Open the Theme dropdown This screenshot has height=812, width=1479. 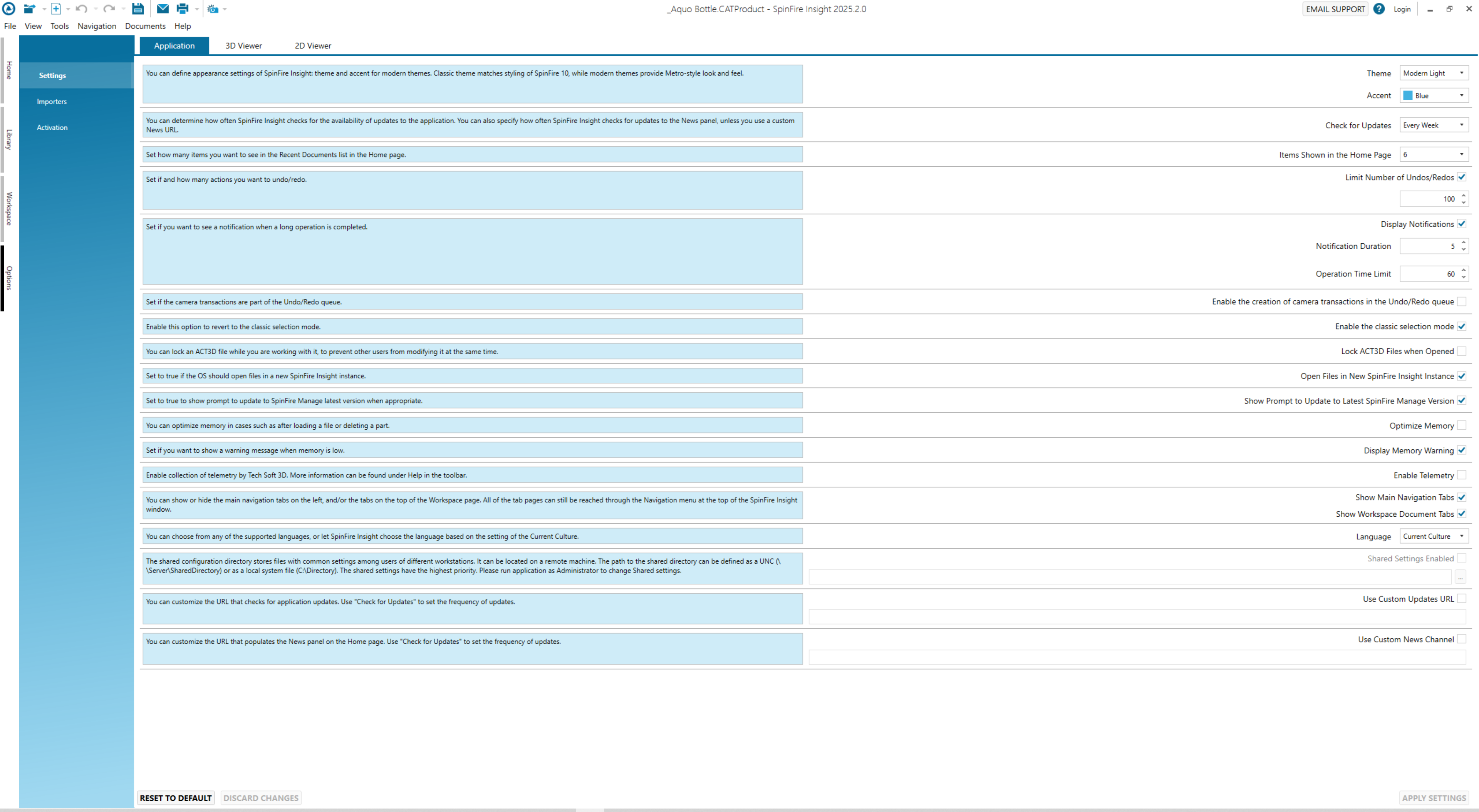1434,73
